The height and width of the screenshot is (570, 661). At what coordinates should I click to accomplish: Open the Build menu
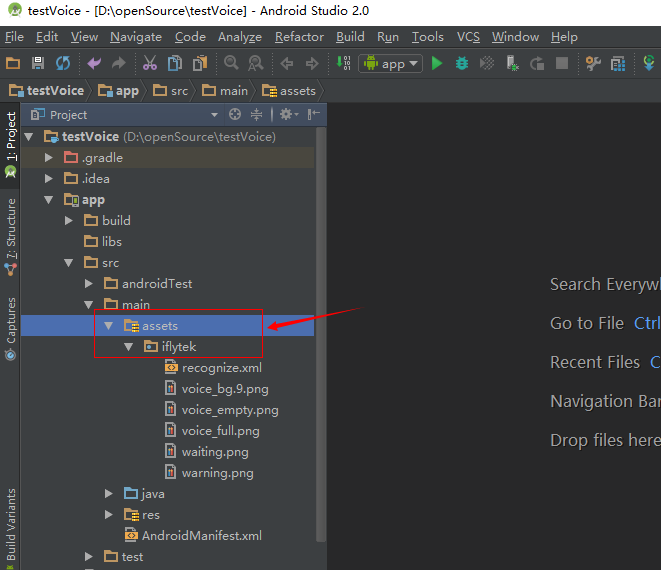350,37
